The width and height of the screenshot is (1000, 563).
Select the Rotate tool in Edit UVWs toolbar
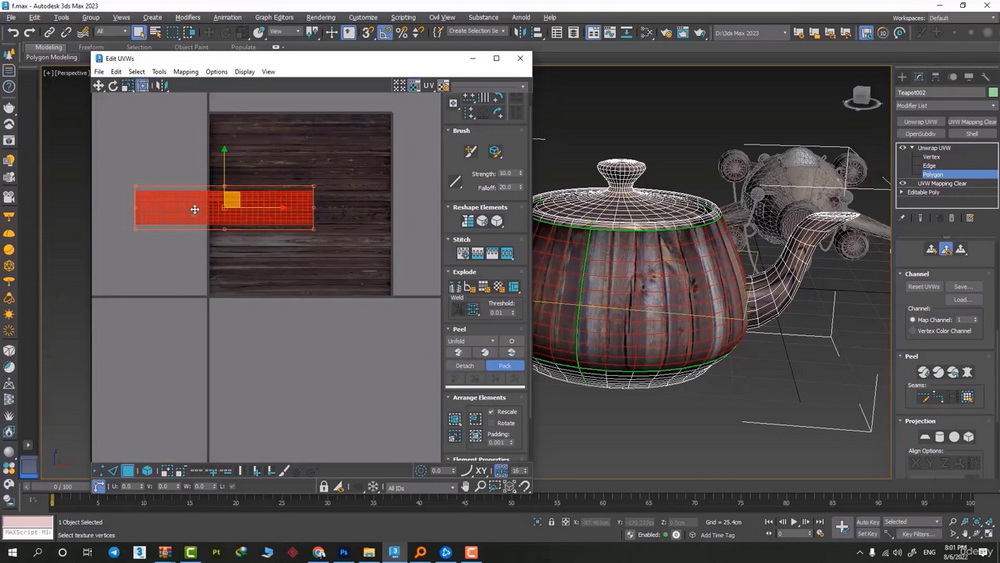click(113, 85)
